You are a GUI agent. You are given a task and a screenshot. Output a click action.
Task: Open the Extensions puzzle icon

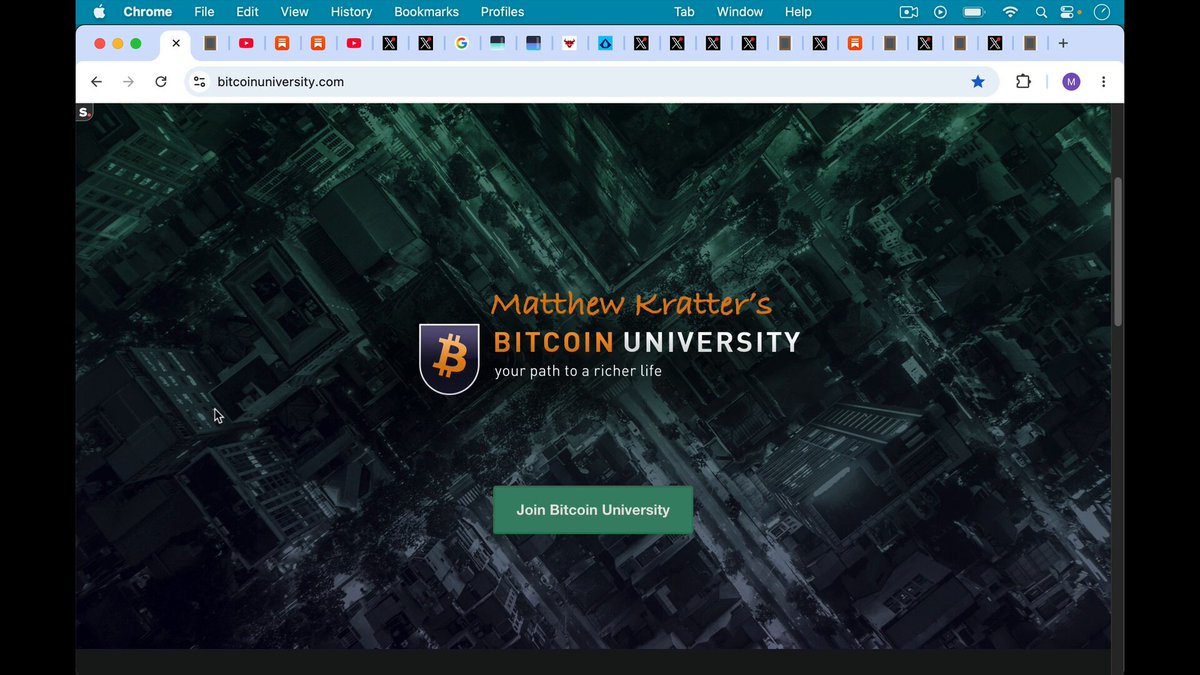tap(1023, 82)
